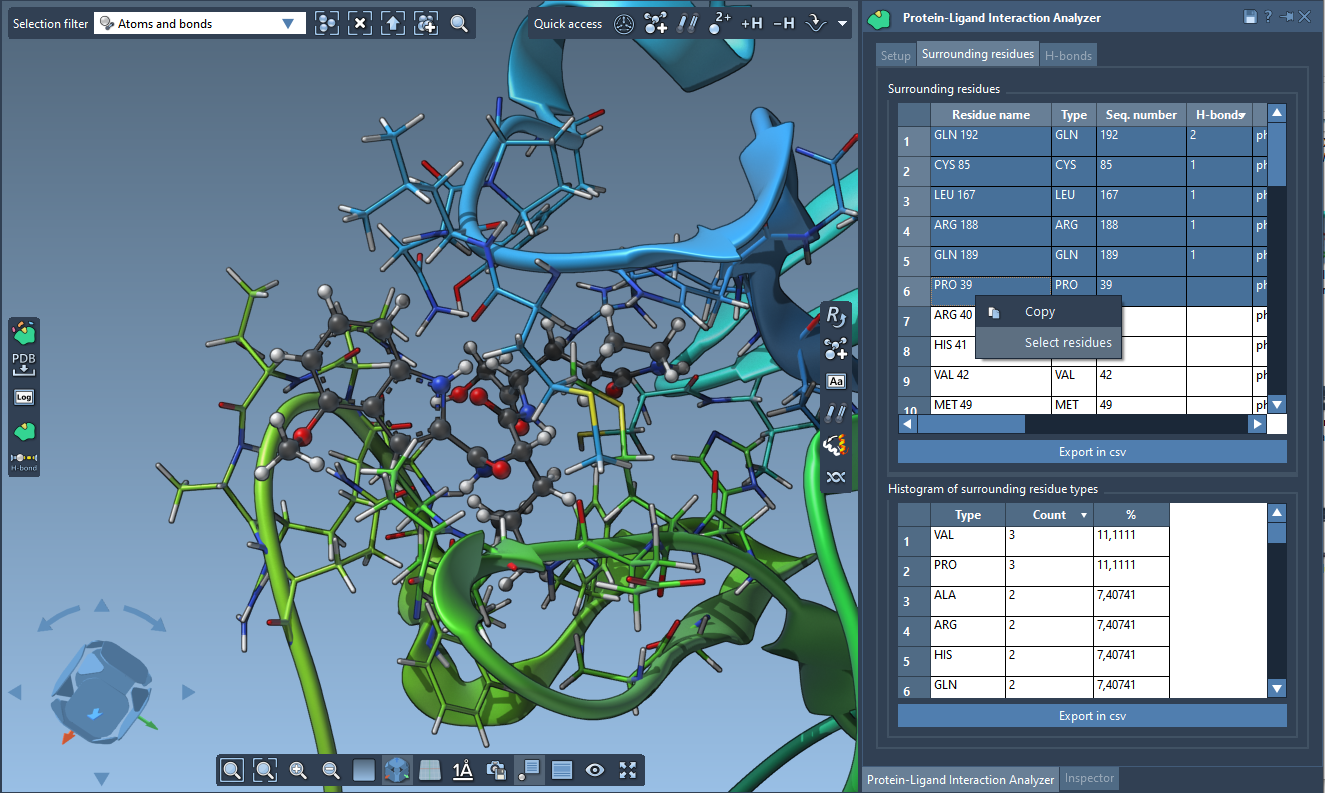Click the zoom in magnifier icon
Screen dimensions: 1325x793
[x=298, y=770]
